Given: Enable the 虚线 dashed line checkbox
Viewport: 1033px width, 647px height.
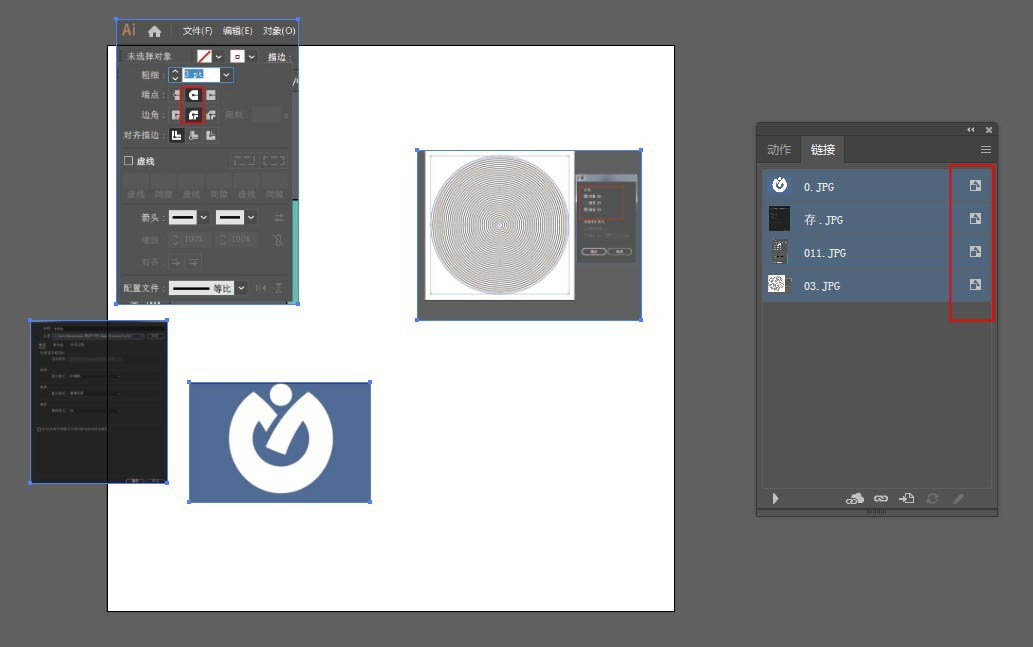Looking at the screenshot, I should click(128, 161).
